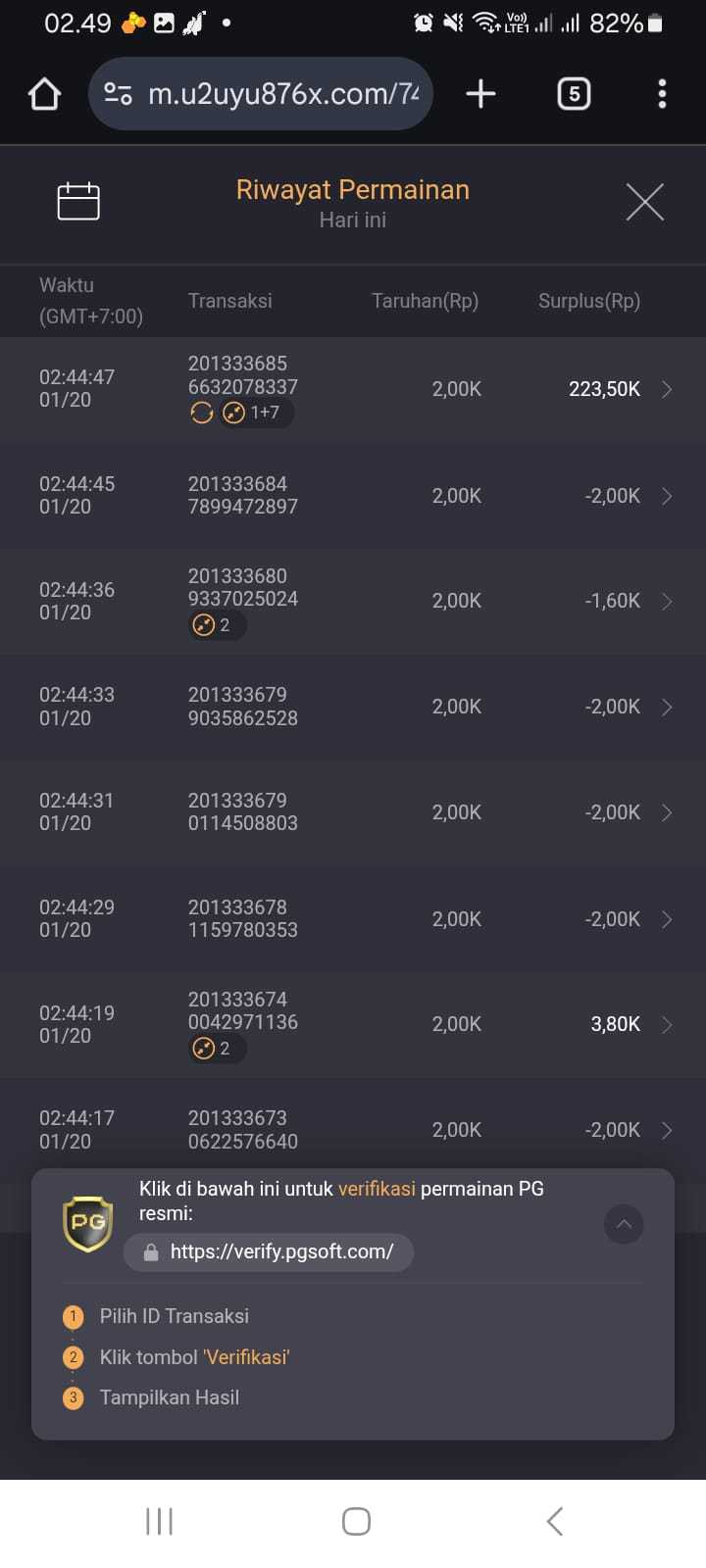Open the browser three-dot menu
This screenshot has width=706, height=1568.
662,94
